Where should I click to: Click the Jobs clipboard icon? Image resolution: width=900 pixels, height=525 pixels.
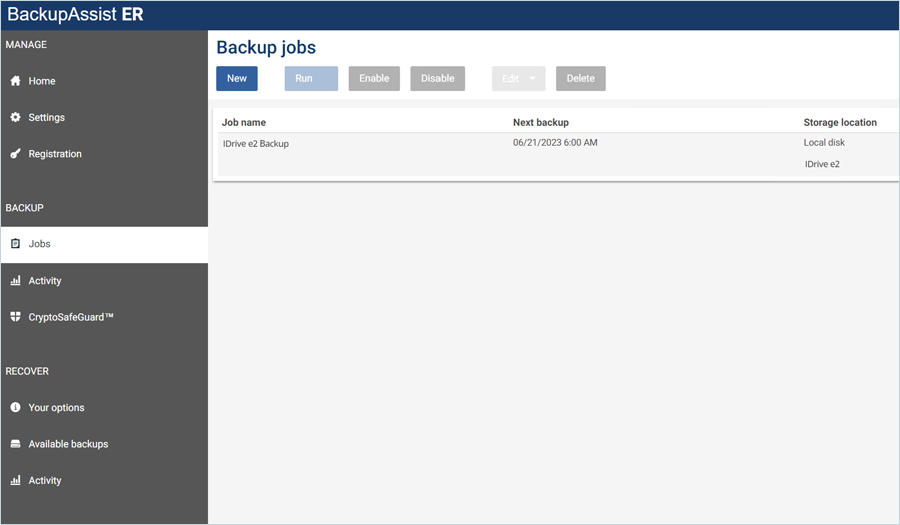click(15, 244)
